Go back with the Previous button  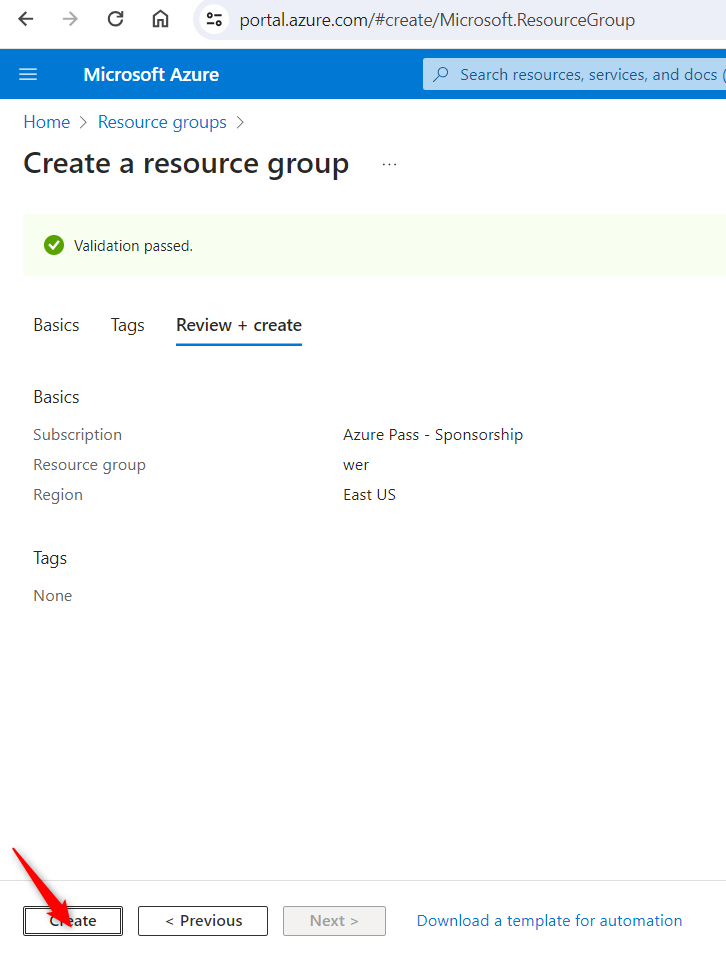[x=203, y=921]
